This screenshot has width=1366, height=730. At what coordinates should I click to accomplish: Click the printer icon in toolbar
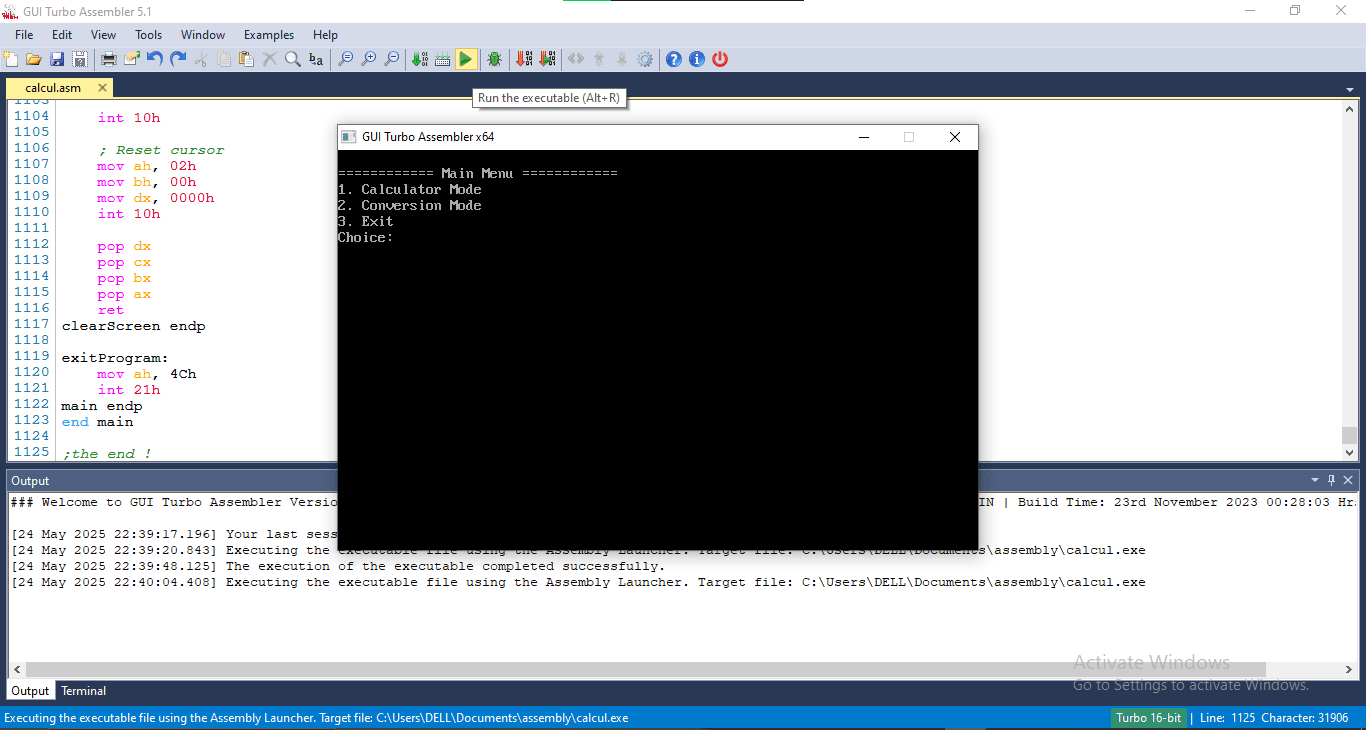(x=109, y=59)
